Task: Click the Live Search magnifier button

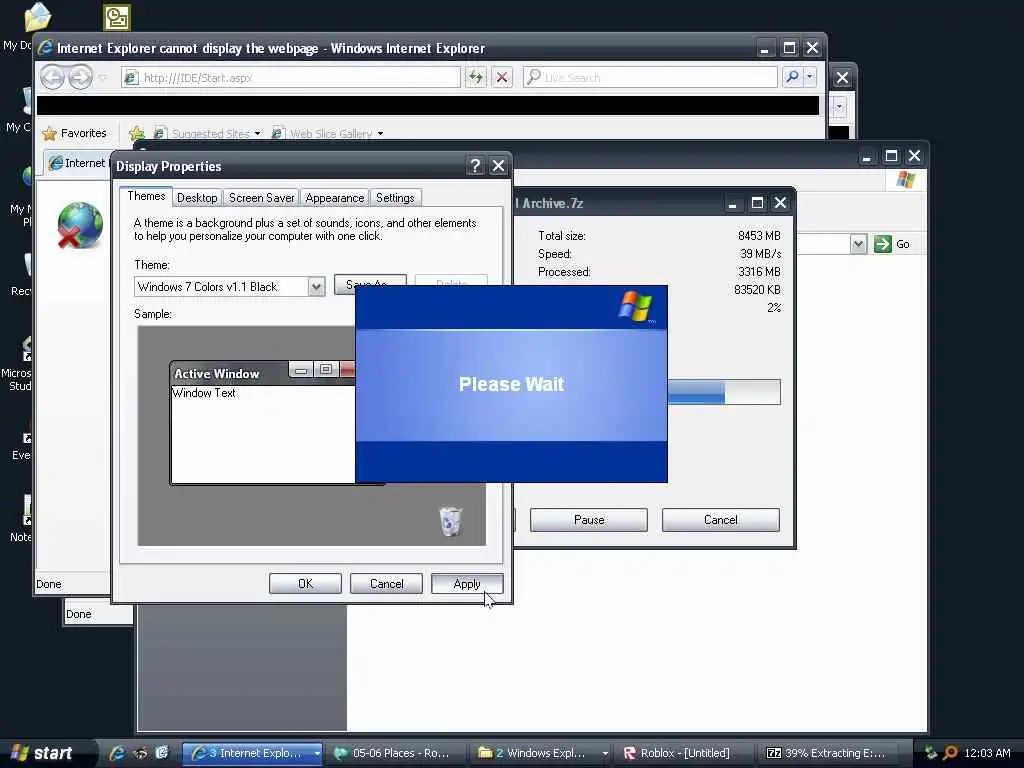Action: click(792, 77)
